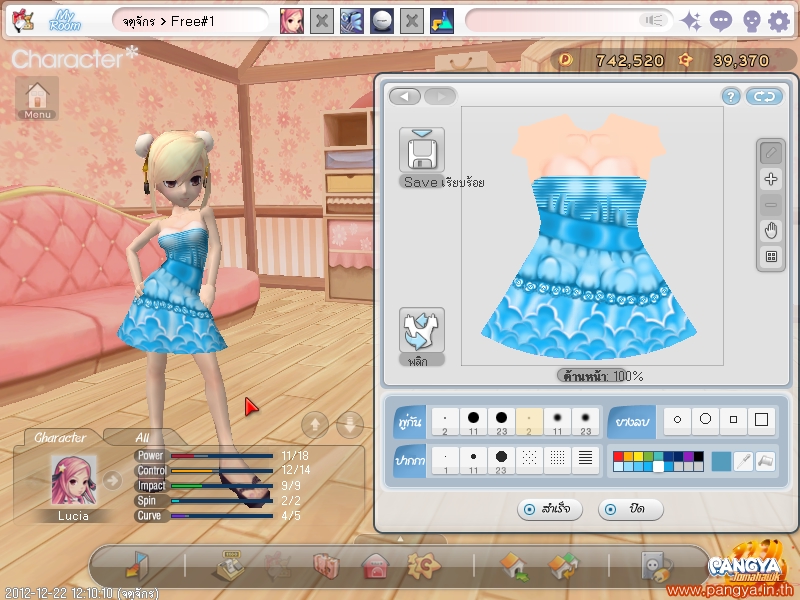Select pen size 11
The image size is (800, 600).
[473, 461]
